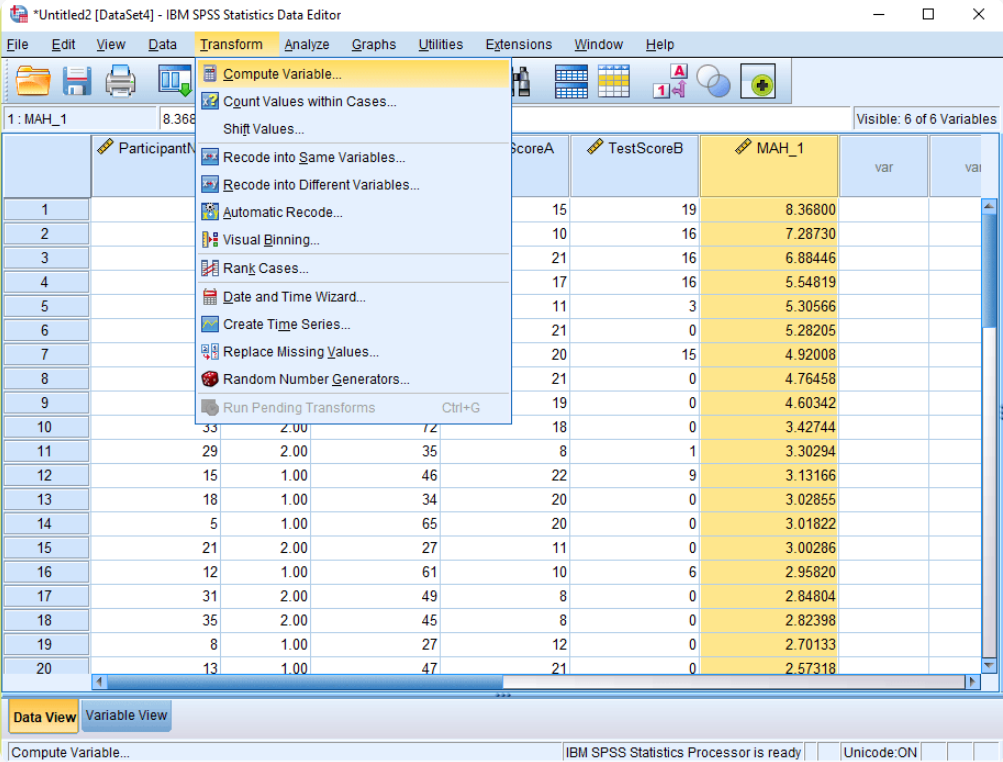Open the Analyze menu

[307, 44]
